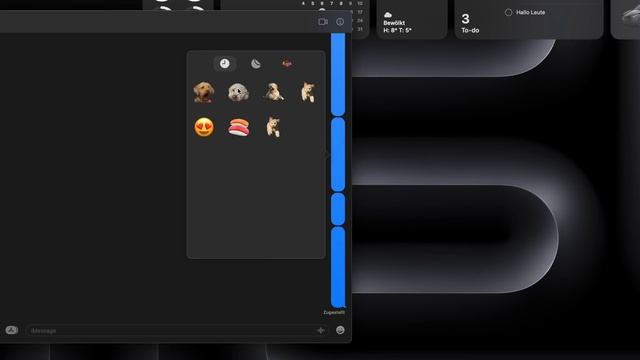Viewport: 640px width, 360px height.
Task: Select the gray fluffy dog face sticker
Action: tap(238, 92)
